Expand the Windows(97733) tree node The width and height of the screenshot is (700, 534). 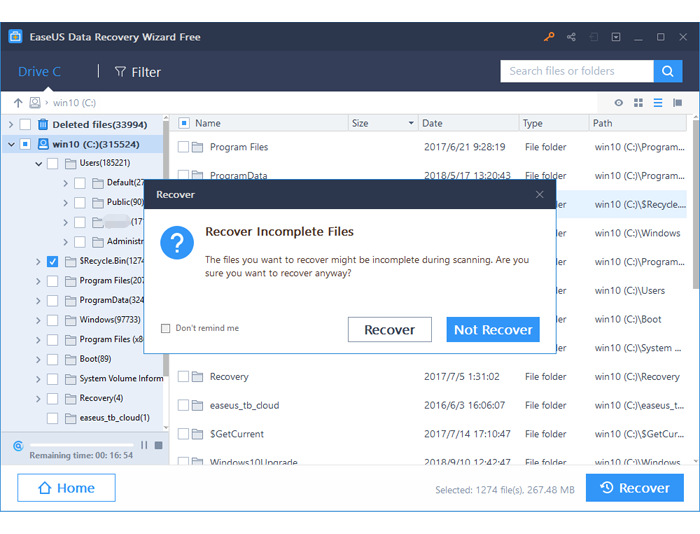38,320
